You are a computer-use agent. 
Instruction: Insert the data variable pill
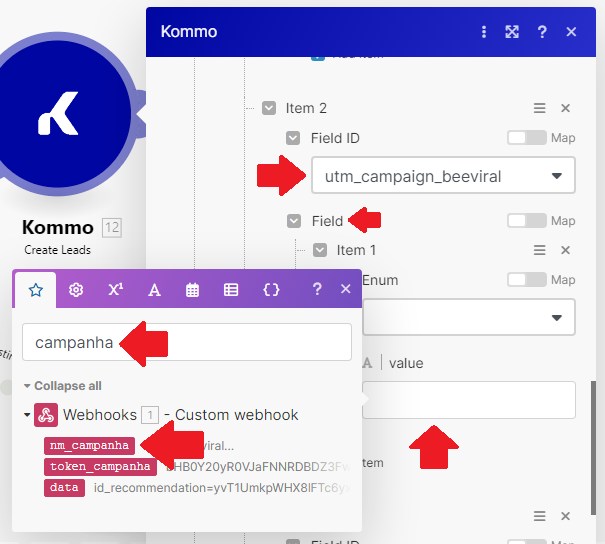(x=64, y=488)
